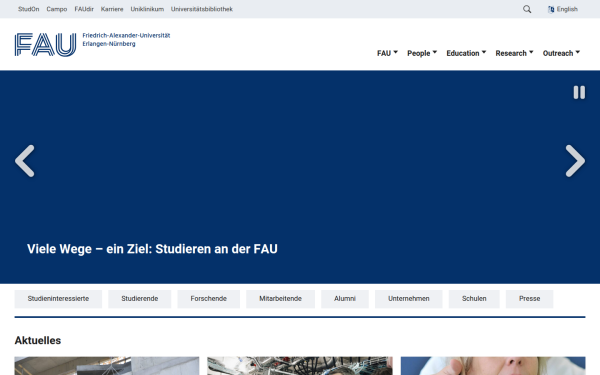Advance to the next slide arrow
The height and width of the screenshot is (375, 600).
[x=575, y=161]
